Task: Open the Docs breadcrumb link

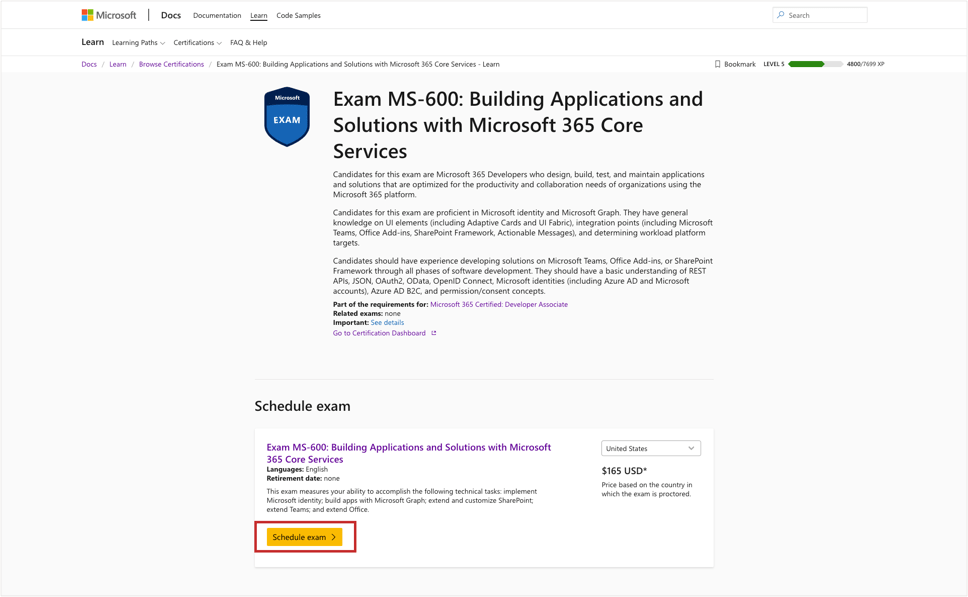Action: click(88, 63)
